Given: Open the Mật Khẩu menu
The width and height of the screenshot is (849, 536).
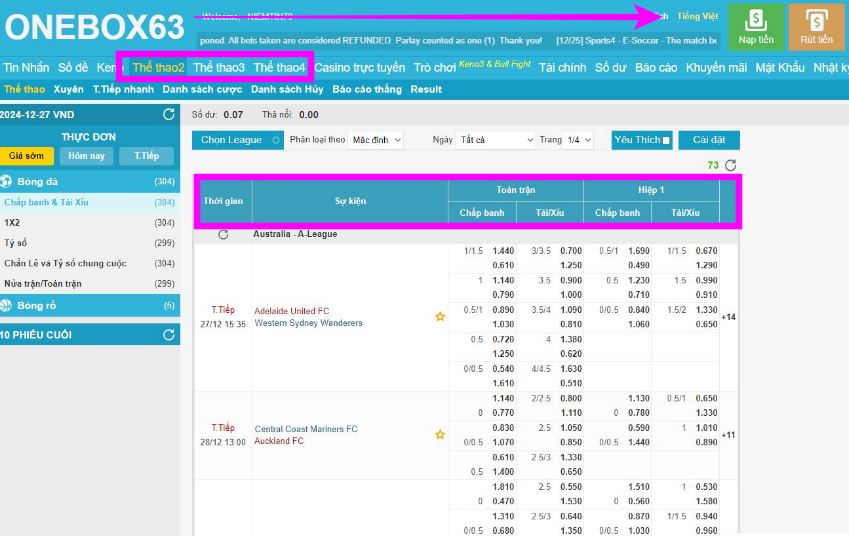Looking at the screenshot, I should [x=780, y=68].
